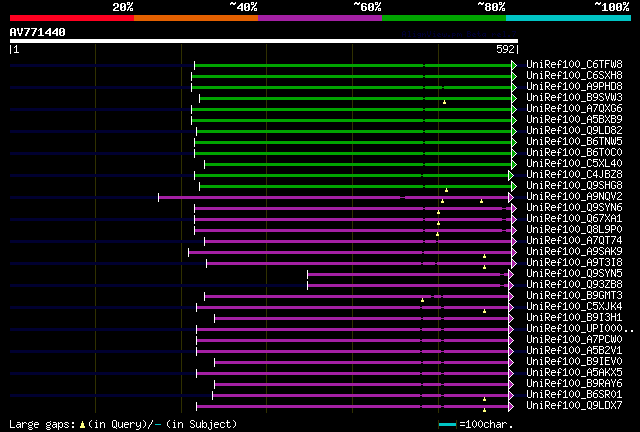The image size is (640, 432).
Task: Open hit UniRef100_A7QXG6
Action: coord(574,109)
